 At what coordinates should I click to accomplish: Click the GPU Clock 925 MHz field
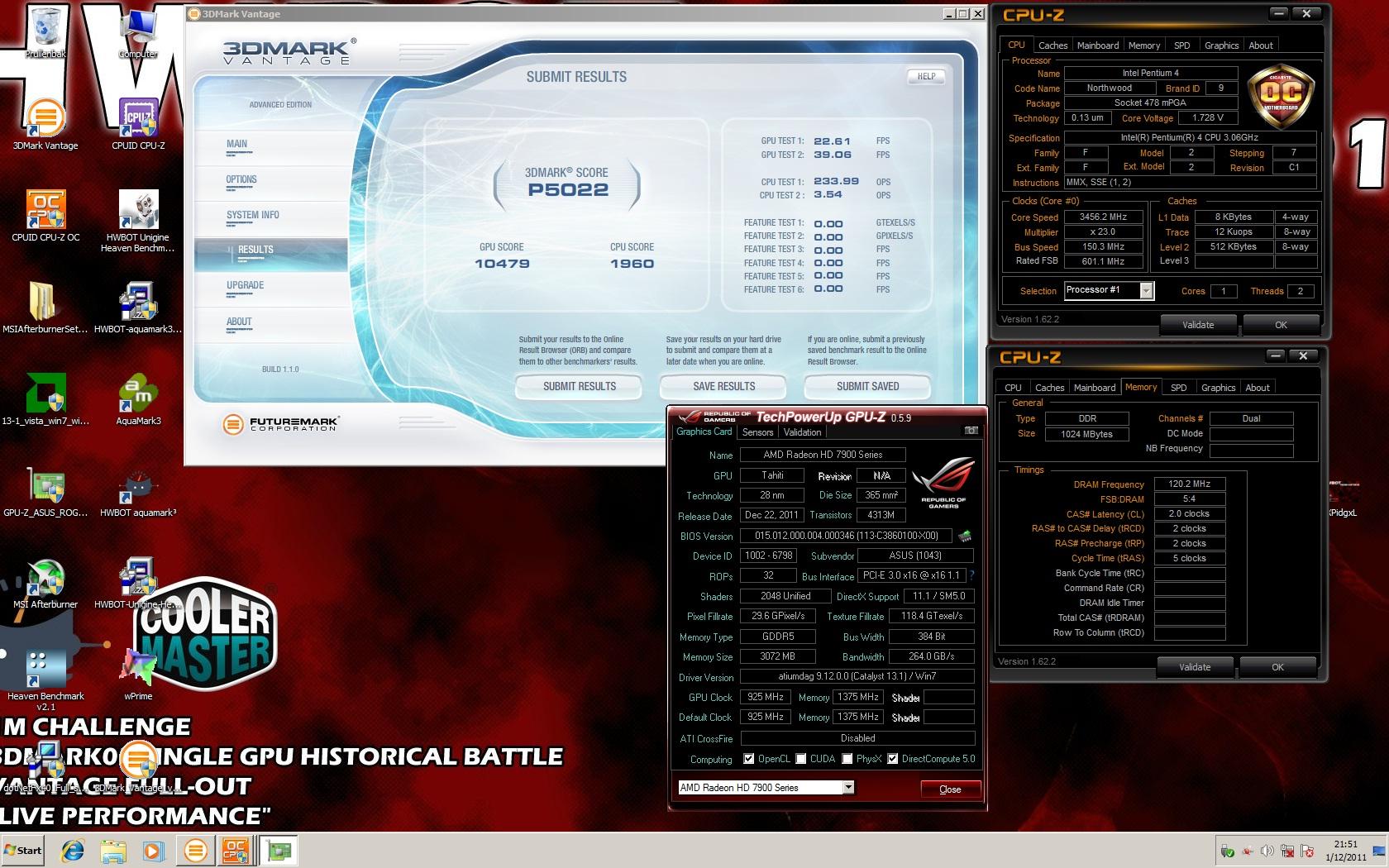pyautogui.click(x=766, y=697)
